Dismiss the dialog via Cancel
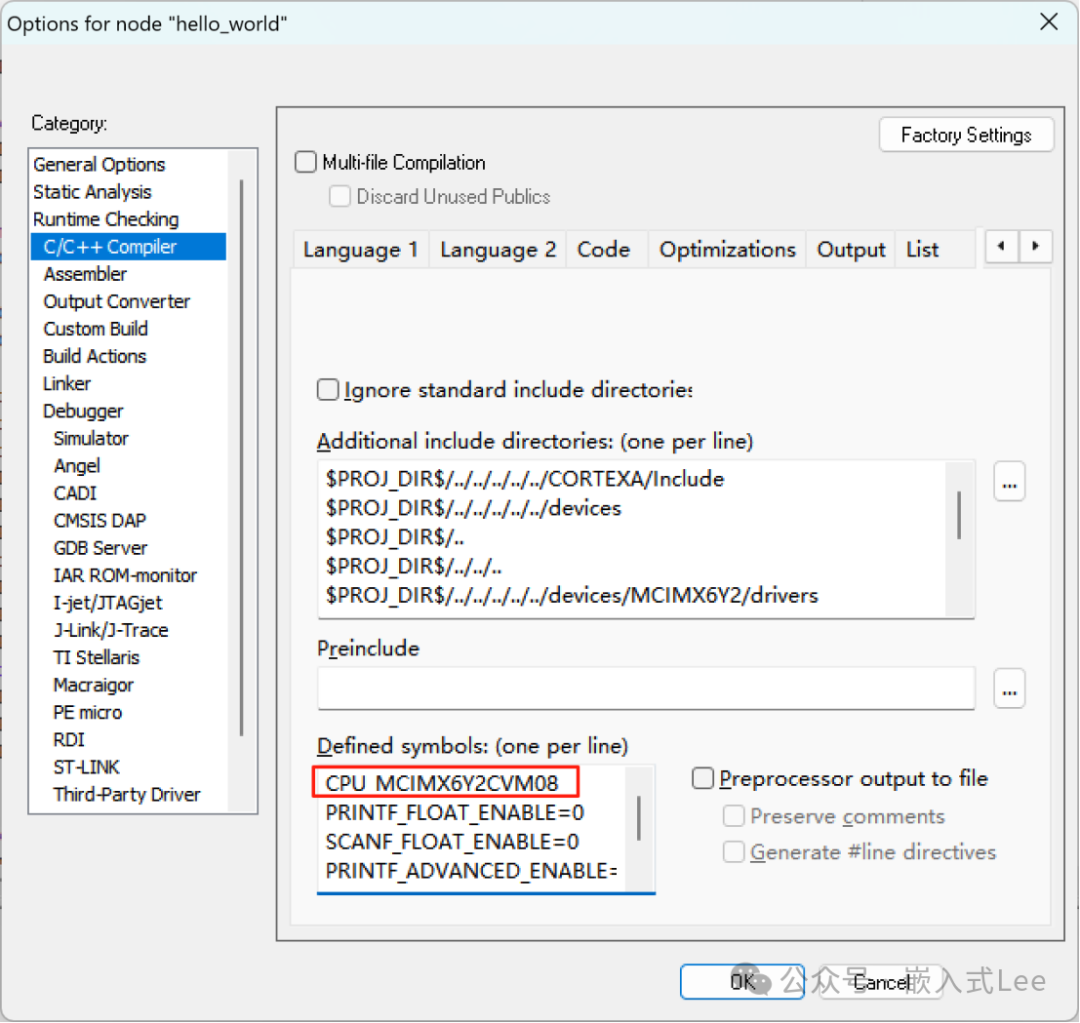 881,981
